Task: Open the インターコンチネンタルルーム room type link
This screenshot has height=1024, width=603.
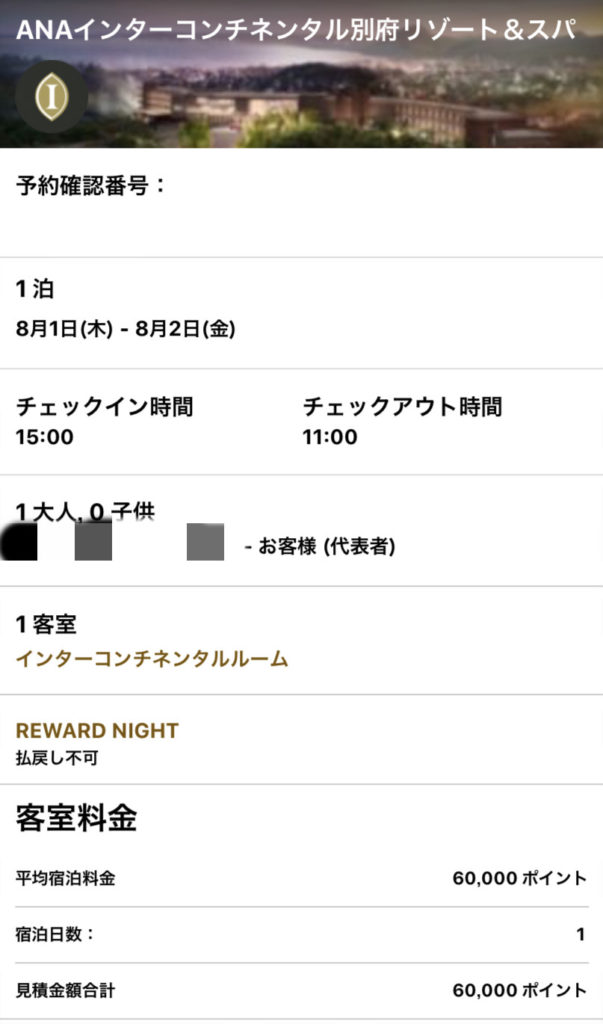Action: (152, 659)
